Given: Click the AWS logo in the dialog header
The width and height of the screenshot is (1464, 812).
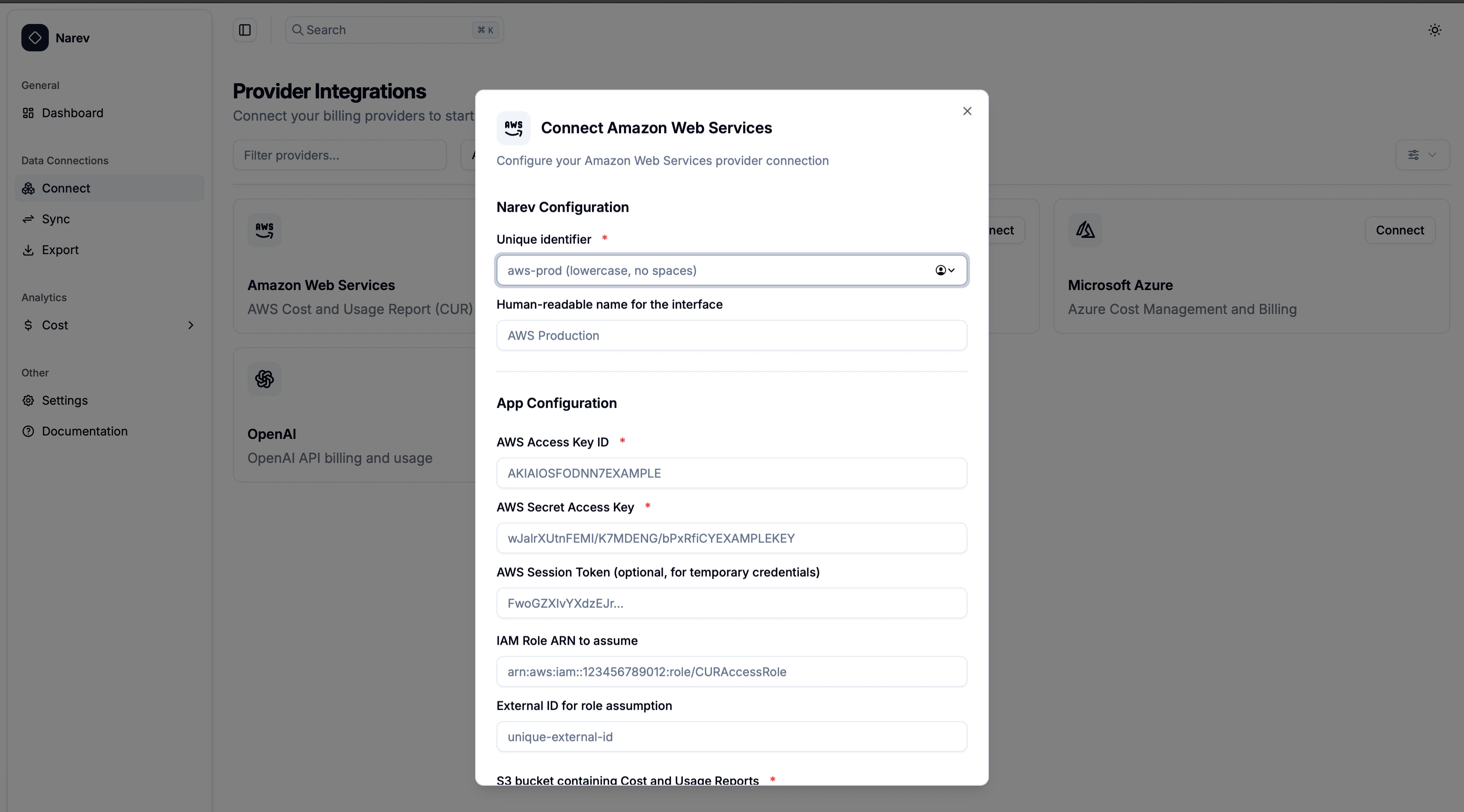Looking at the screenshot, I should 513,128.
